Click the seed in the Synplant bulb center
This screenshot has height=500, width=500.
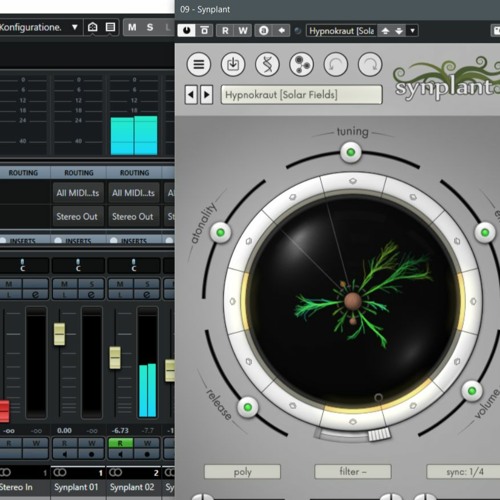tap(353, 301)
